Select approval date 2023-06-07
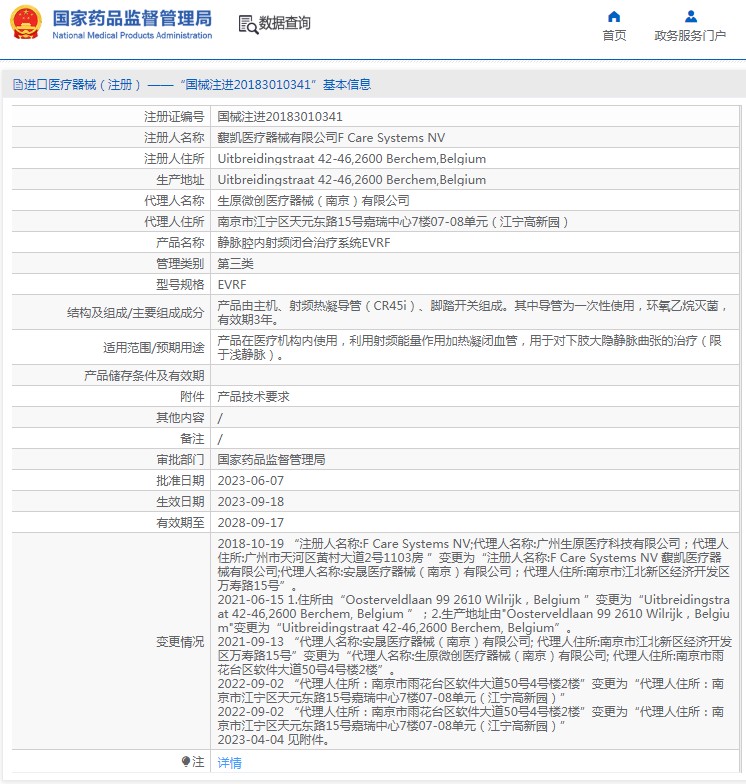This screenshot has height=784, width=746. 250,480
